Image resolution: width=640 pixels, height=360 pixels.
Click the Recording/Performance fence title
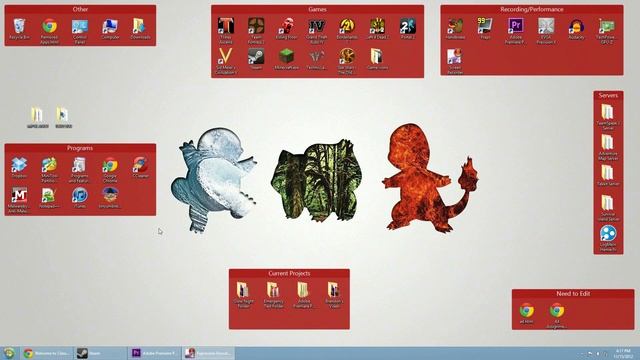(531, 9)
